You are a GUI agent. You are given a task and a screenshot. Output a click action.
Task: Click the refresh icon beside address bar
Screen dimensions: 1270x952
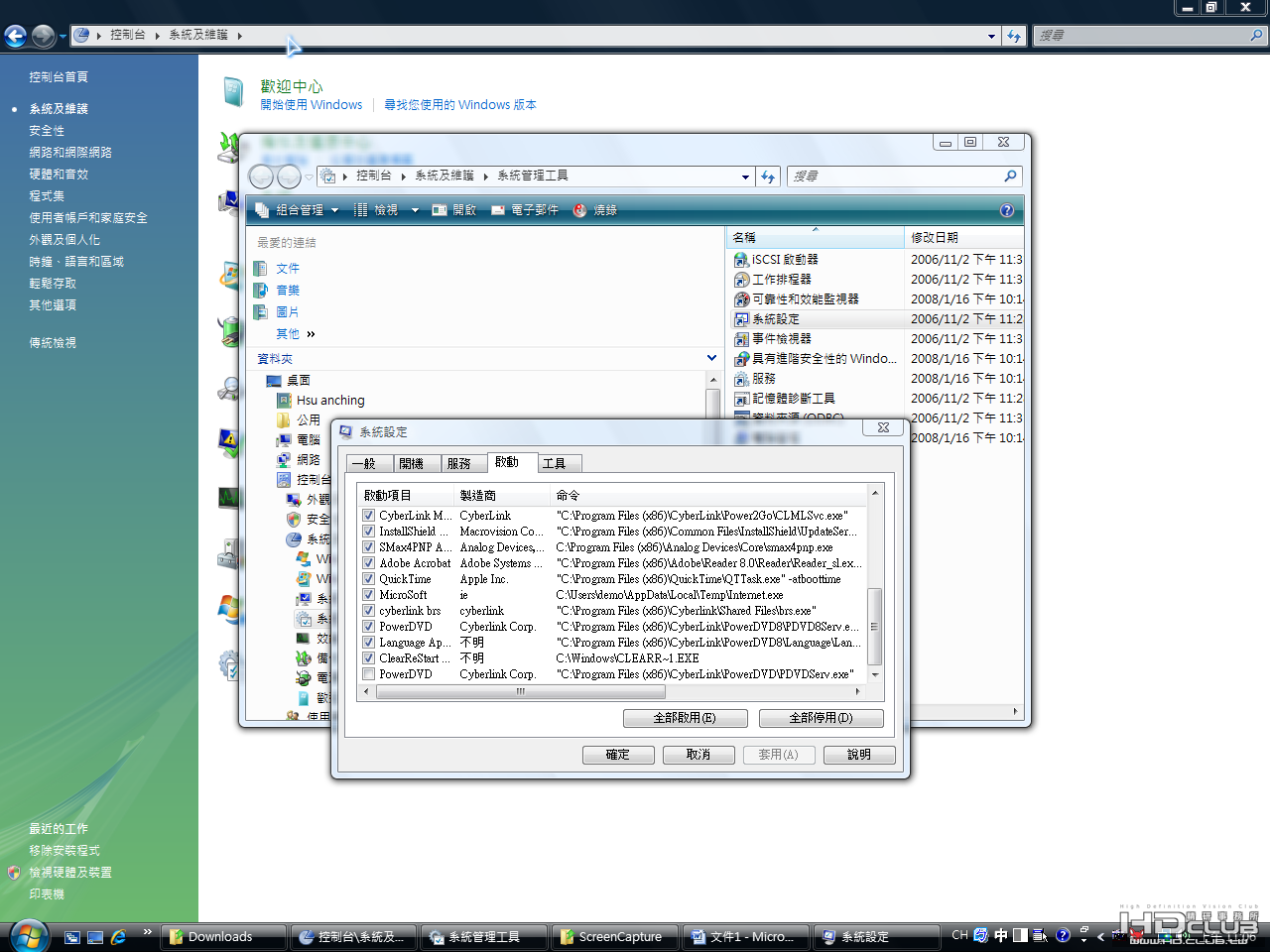tap(768, 177)
